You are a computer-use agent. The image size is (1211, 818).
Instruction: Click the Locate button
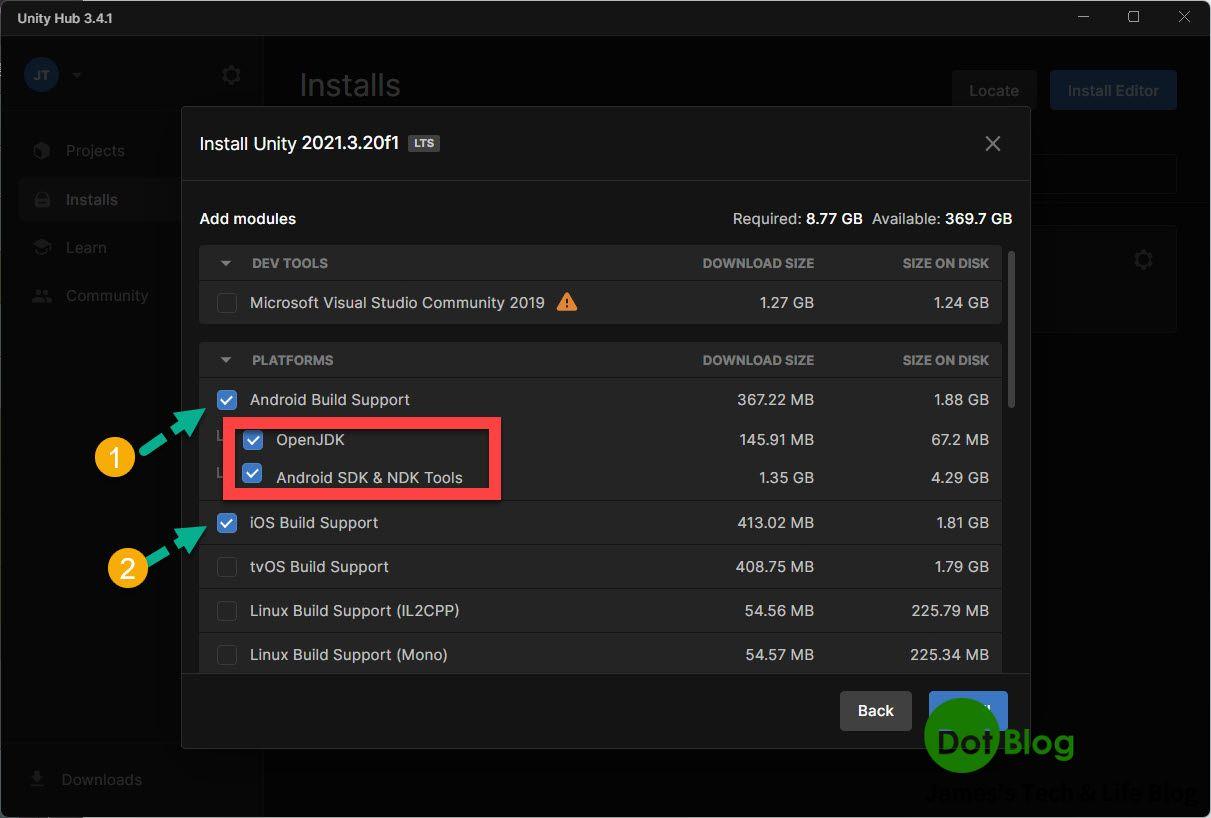(994, 90)
